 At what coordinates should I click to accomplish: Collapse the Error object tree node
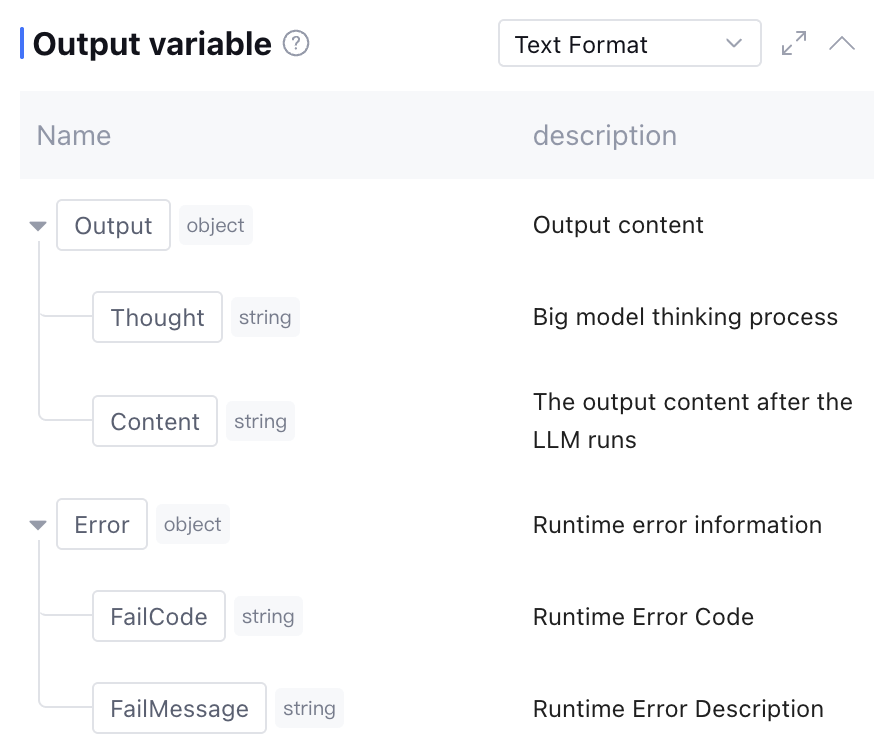pos(38,525)
